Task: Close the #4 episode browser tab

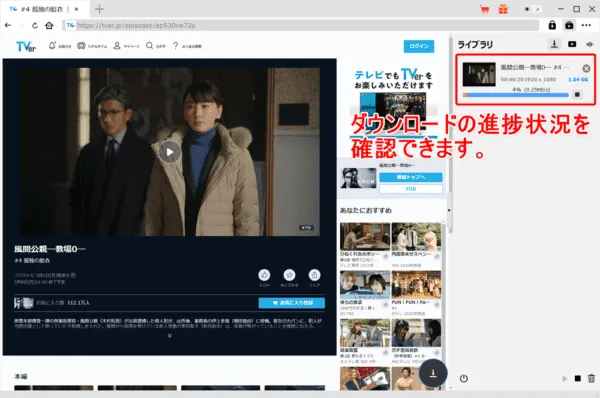Action: tap(77, 9)
